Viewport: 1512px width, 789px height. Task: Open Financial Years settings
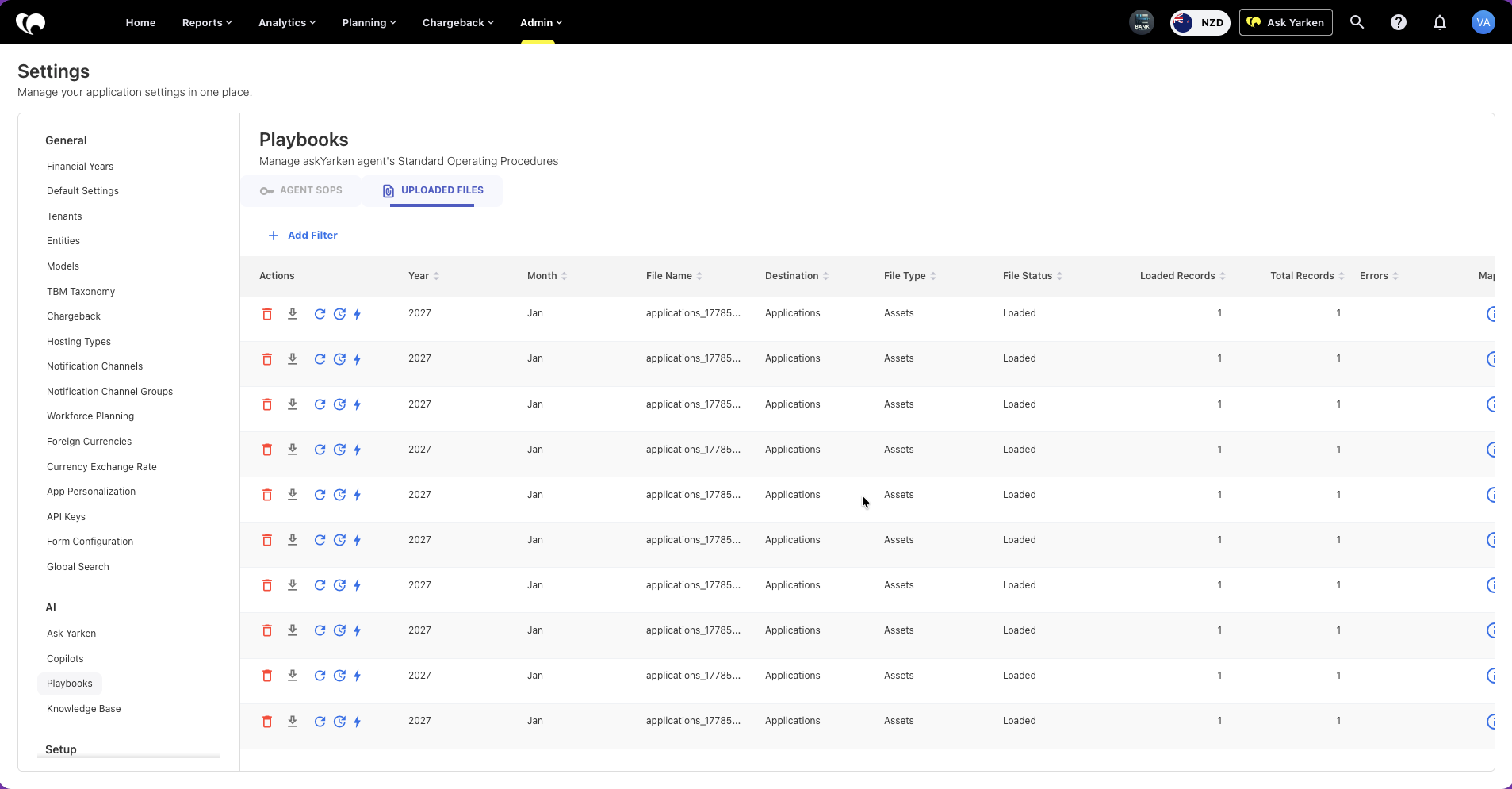[80, 167]
